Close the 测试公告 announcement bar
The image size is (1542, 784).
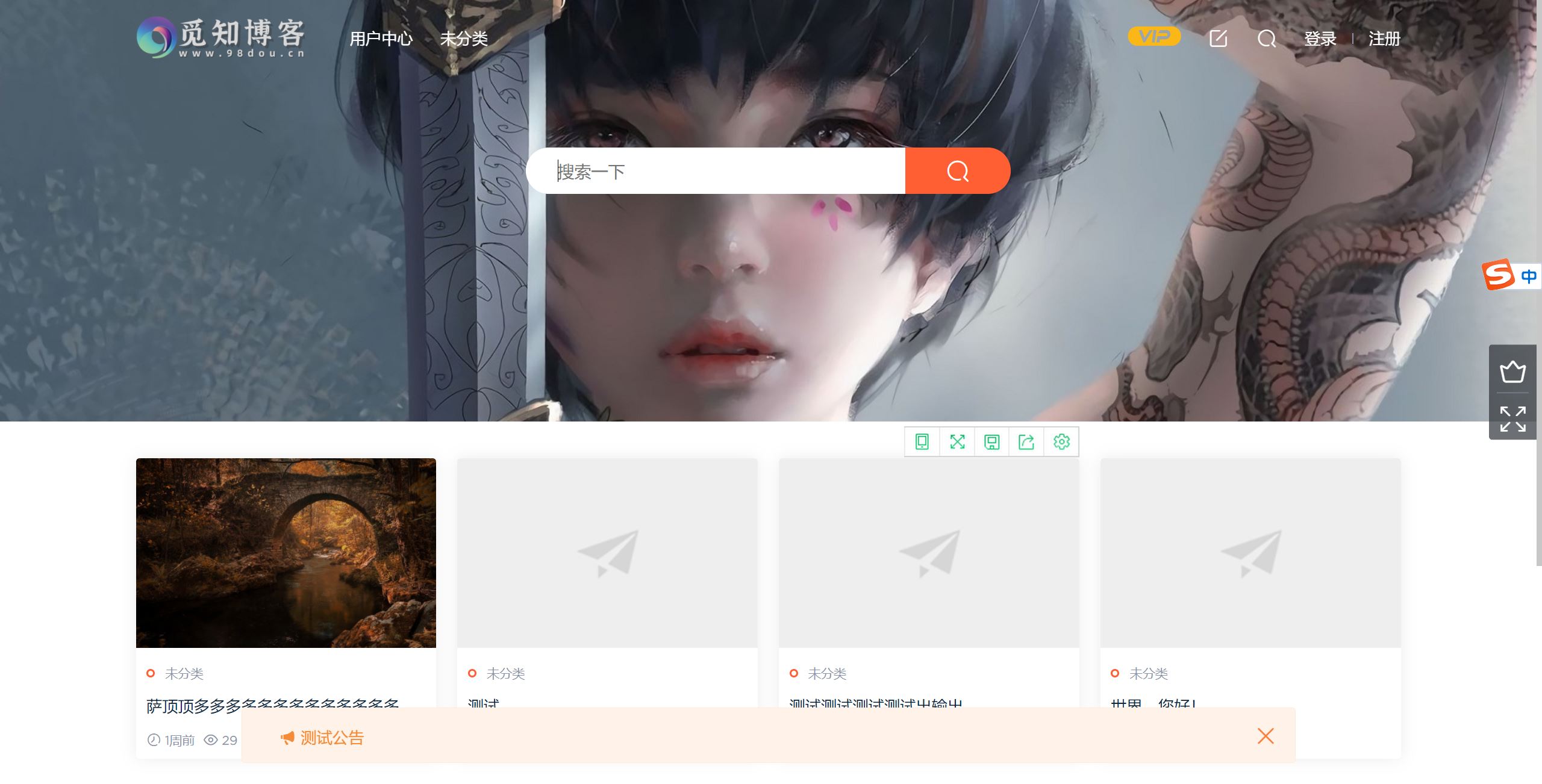(x=1266, y=736)
